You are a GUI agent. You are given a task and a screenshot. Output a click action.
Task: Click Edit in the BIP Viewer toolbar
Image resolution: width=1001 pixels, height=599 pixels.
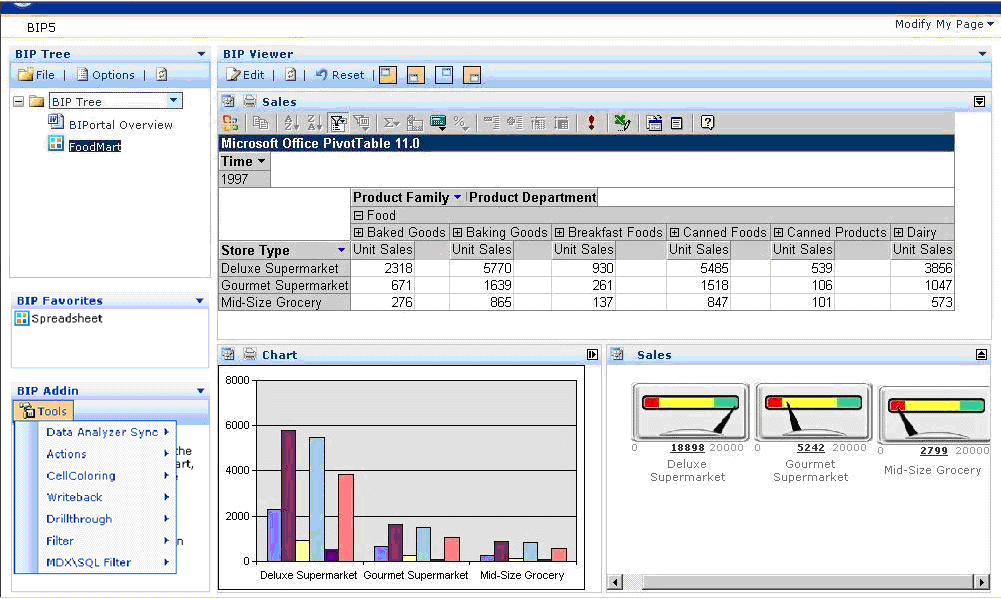pos(245,75)
